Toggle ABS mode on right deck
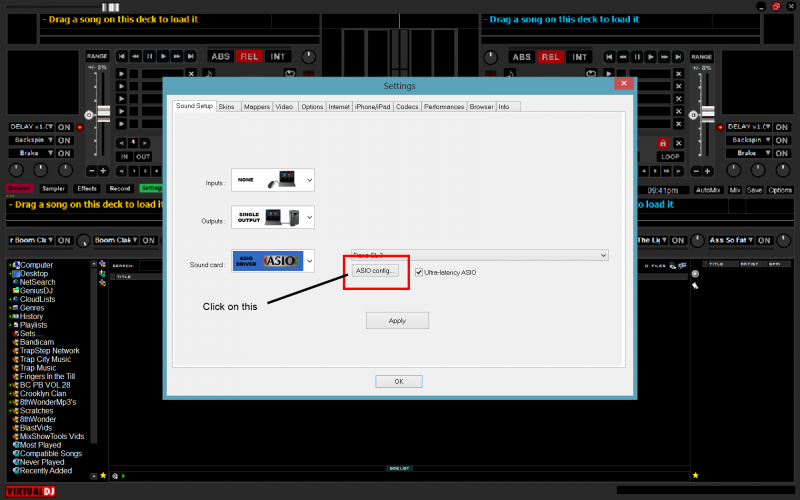Image resolution: width=800 pixels, height=500 pixels. click(521, 57)
